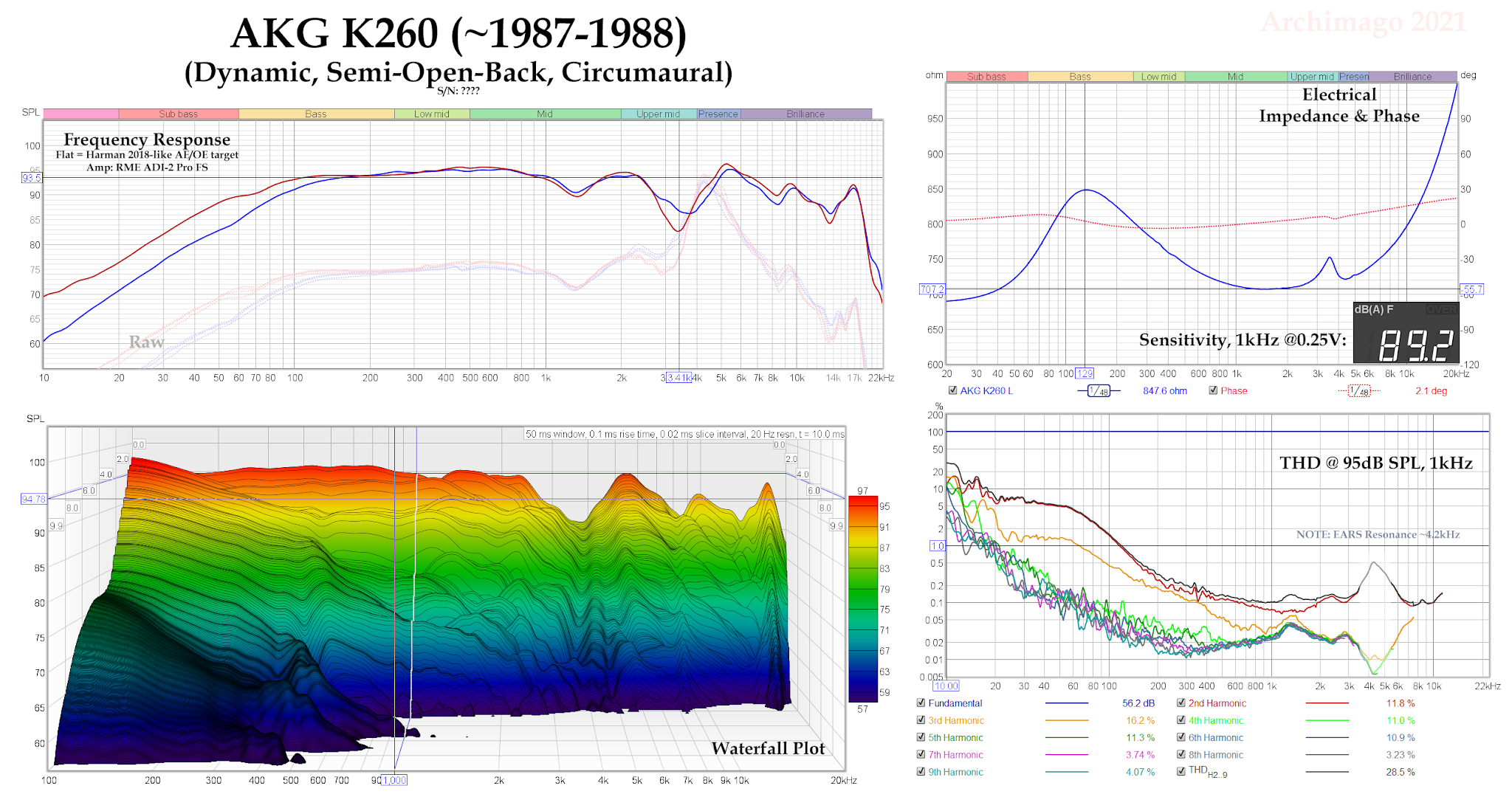Click the waterfall window settings text
Screen dimensions: 1512x811
tap(684, 434)
